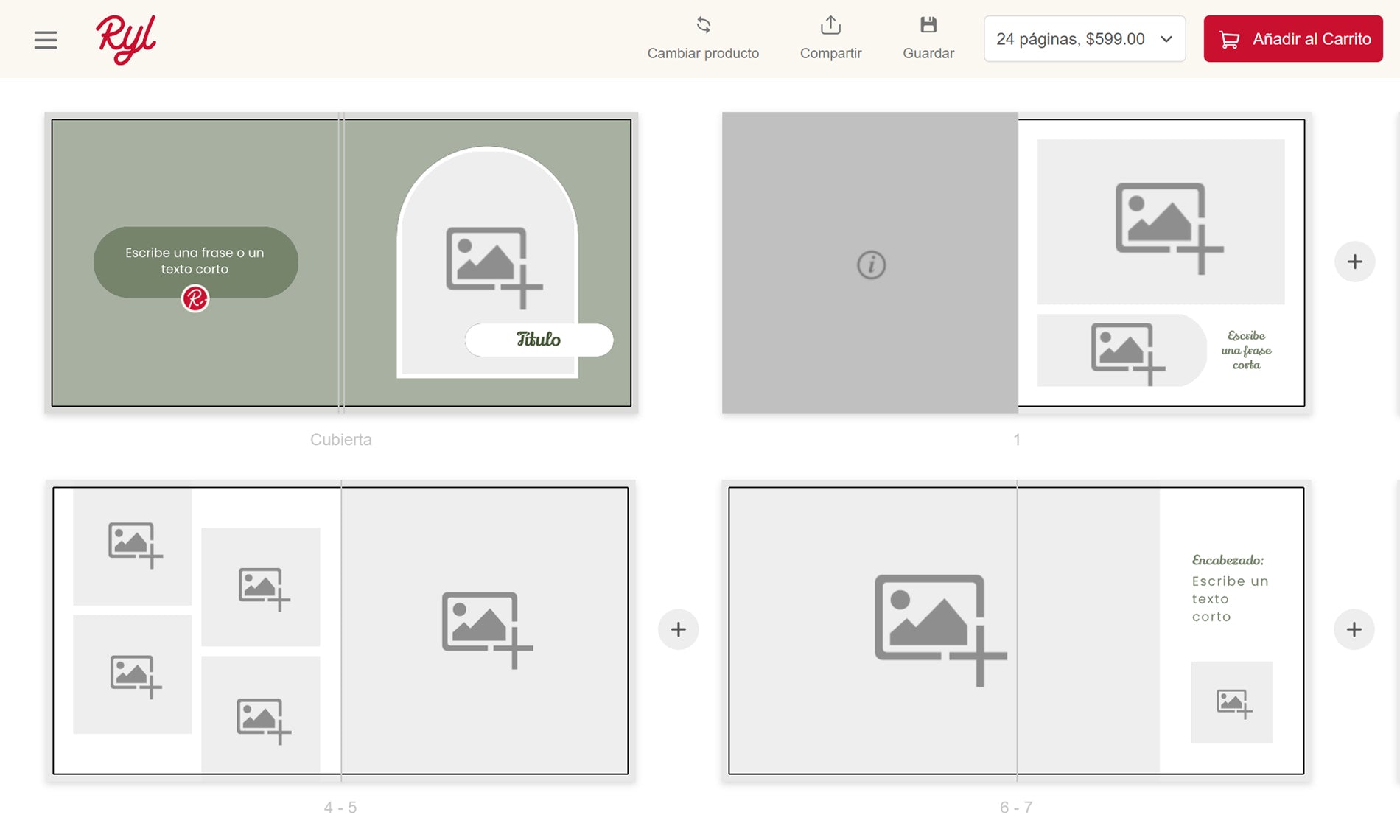Click plus button after spread 4 - 5
This screenshot has height=840, width=1400.
[x=678, y=629]
